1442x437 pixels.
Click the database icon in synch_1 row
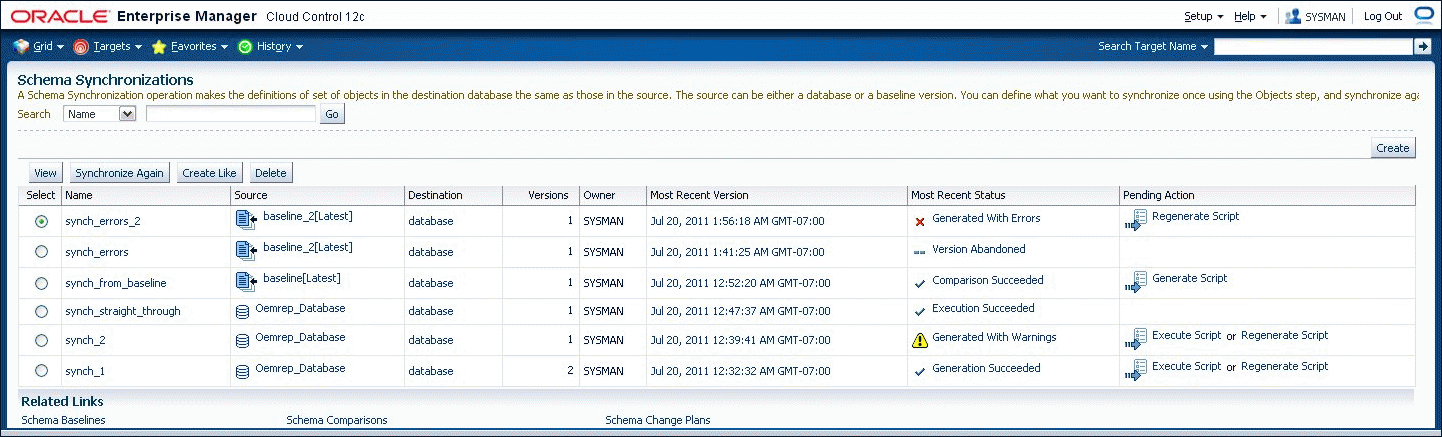(242, 372)
